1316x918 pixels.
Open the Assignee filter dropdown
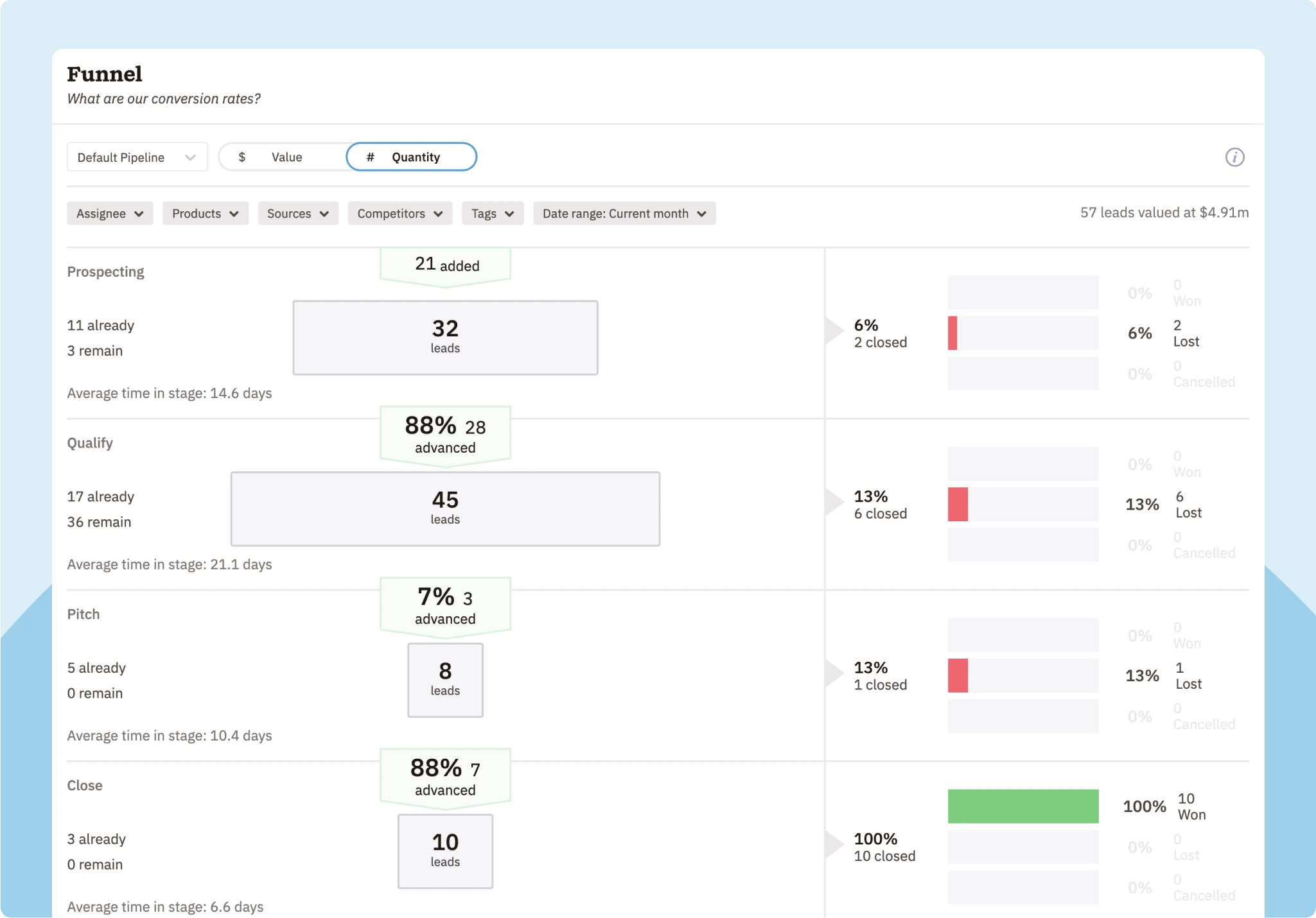[x=110, y=213]
